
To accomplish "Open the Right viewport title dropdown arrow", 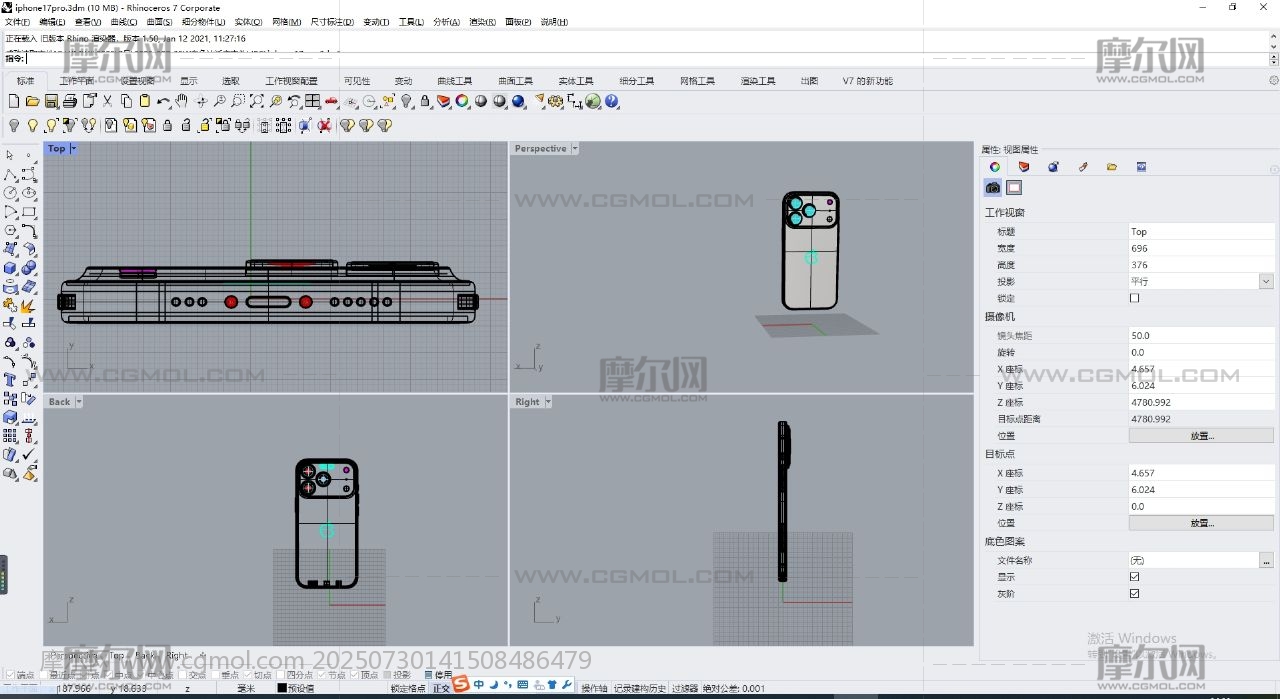I will [x=547, y=402].
